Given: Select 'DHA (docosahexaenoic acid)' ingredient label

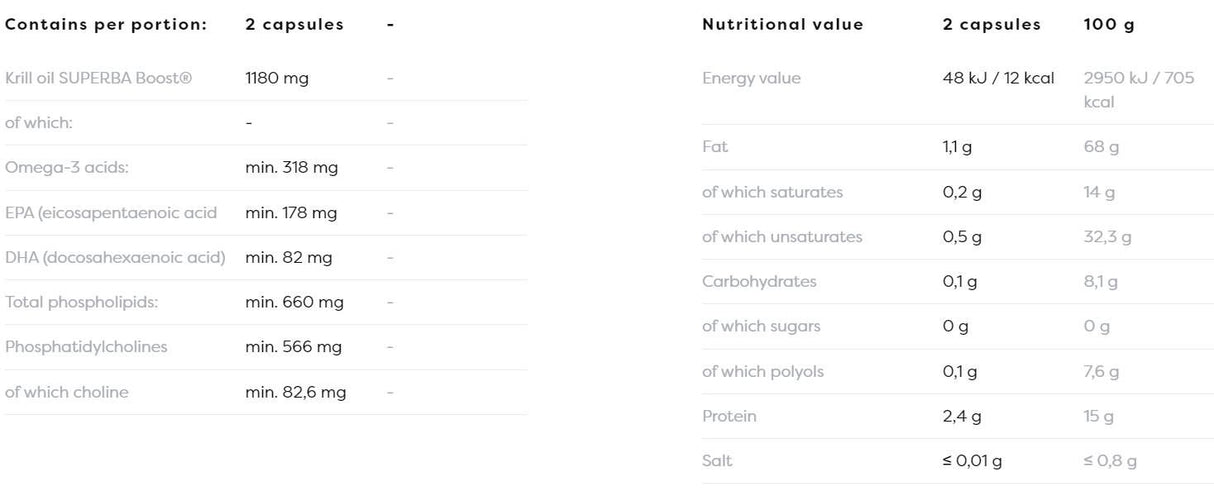Looking at the screenshot, I should (115, 257).
